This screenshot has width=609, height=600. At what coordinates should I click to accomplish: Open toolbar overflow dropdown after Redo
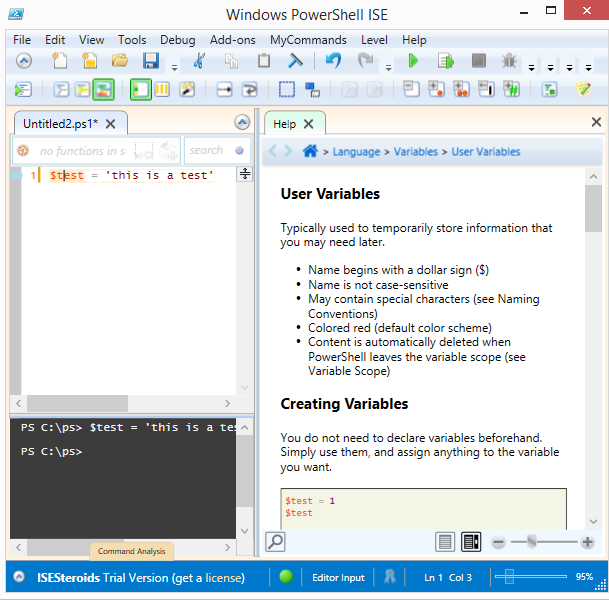(x=388, y=68)
